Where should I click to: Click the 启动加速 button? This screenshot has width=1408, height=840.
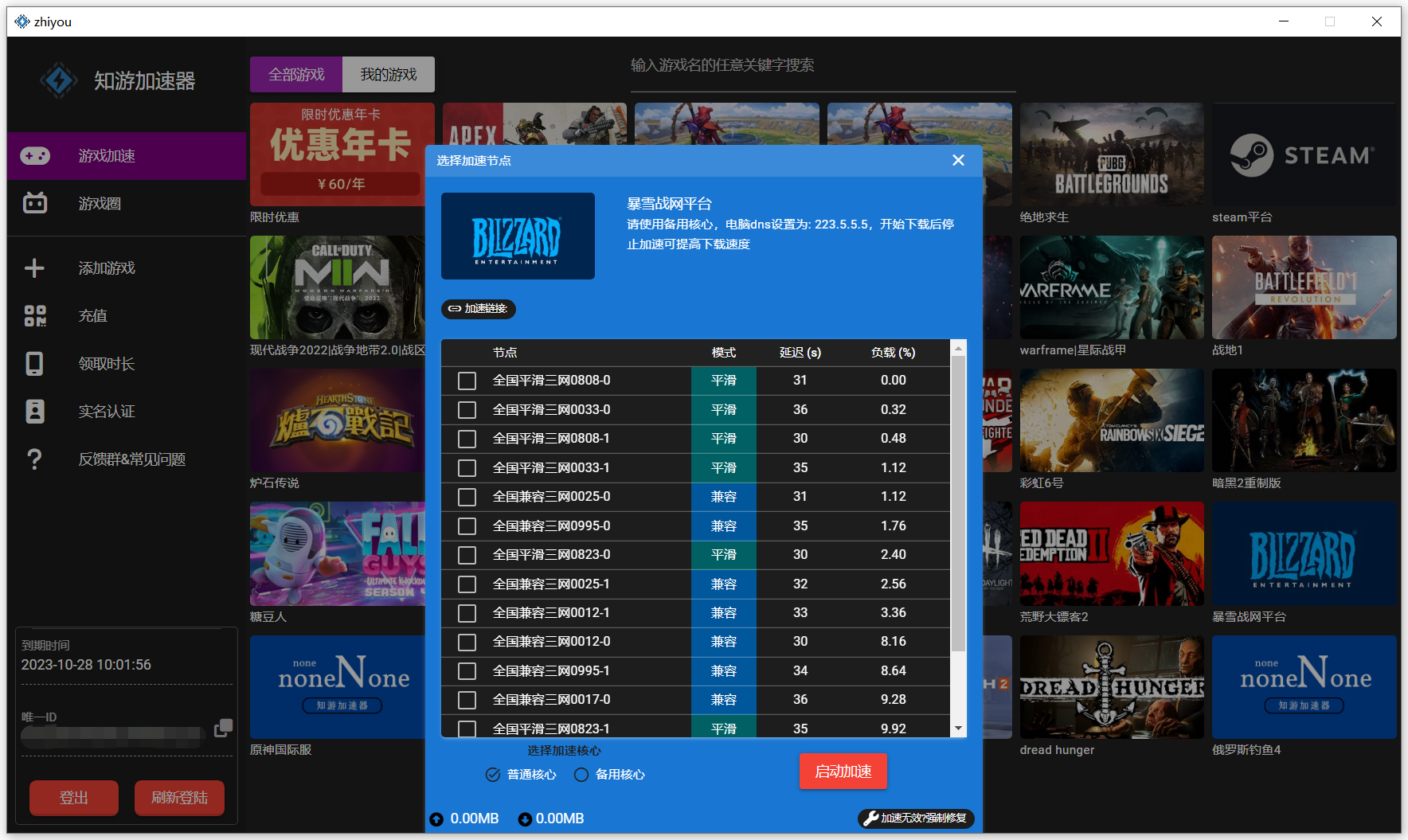pyautogui.click(x=843, y=772)
